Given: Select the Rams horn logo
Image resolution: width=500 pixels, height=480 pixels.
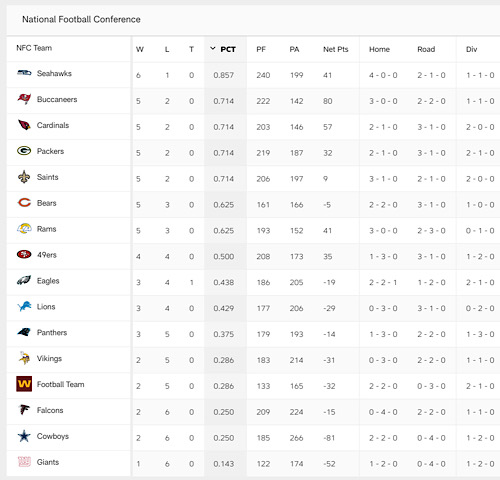Looking at the screenshot, I should click(24, 228).
